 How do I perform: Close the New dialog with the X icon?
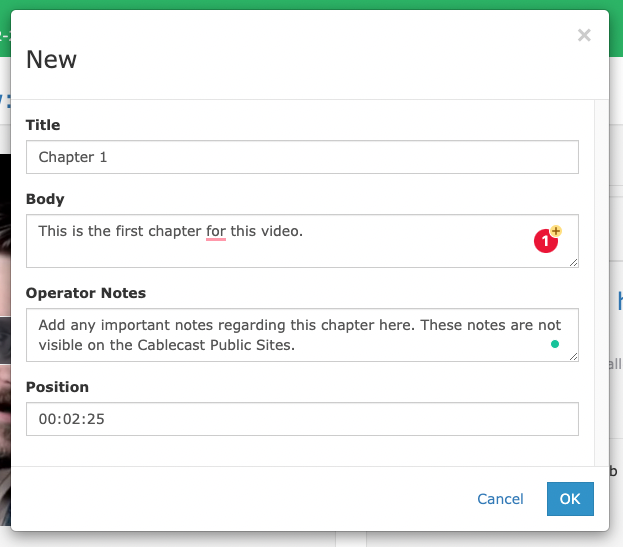click(584, 35)
